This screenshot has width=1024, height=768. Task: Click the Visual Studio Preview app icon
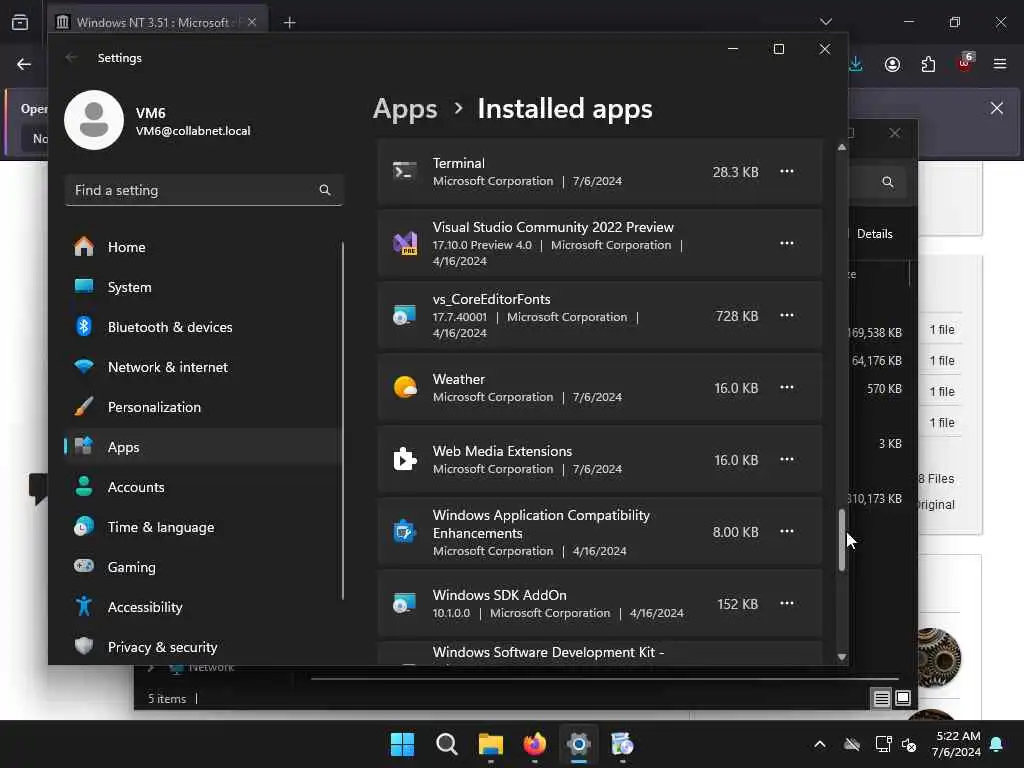pyautogui.click(x=405, y=244)
